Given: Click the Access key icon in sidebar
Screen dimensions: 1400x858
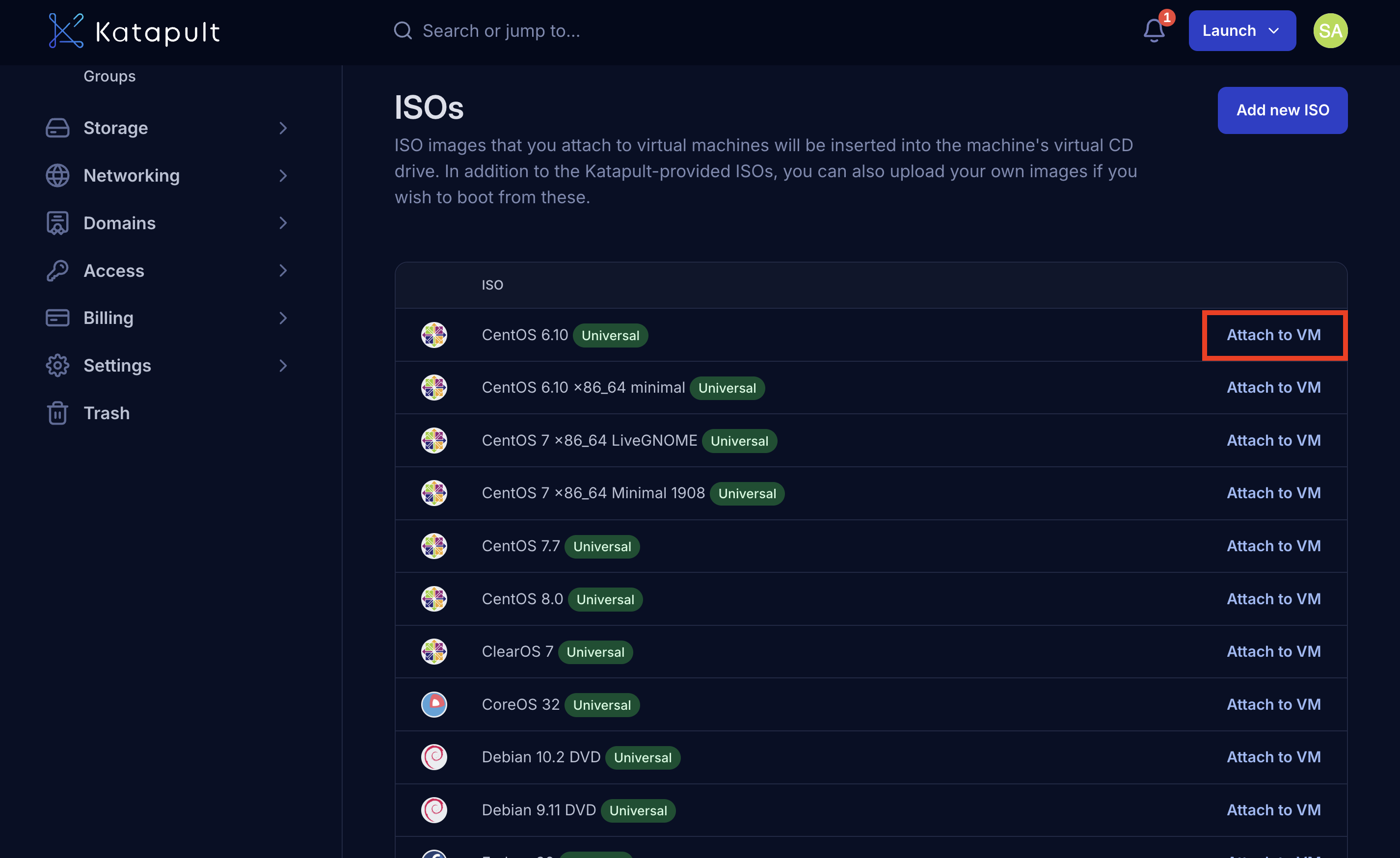Looking at the screenshot, I should click(x=57, y=270).
